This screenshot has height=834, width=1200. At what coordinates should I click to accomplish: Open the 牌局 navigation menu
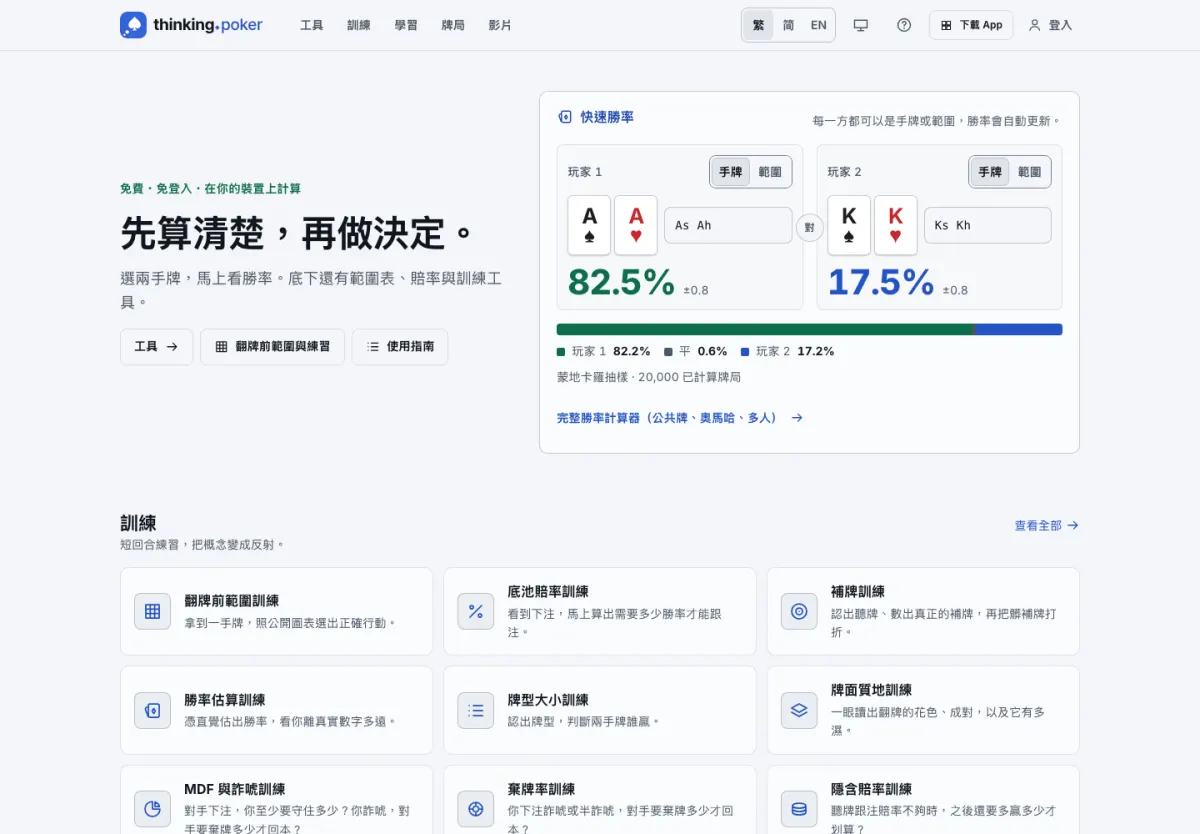pos(453,25)
